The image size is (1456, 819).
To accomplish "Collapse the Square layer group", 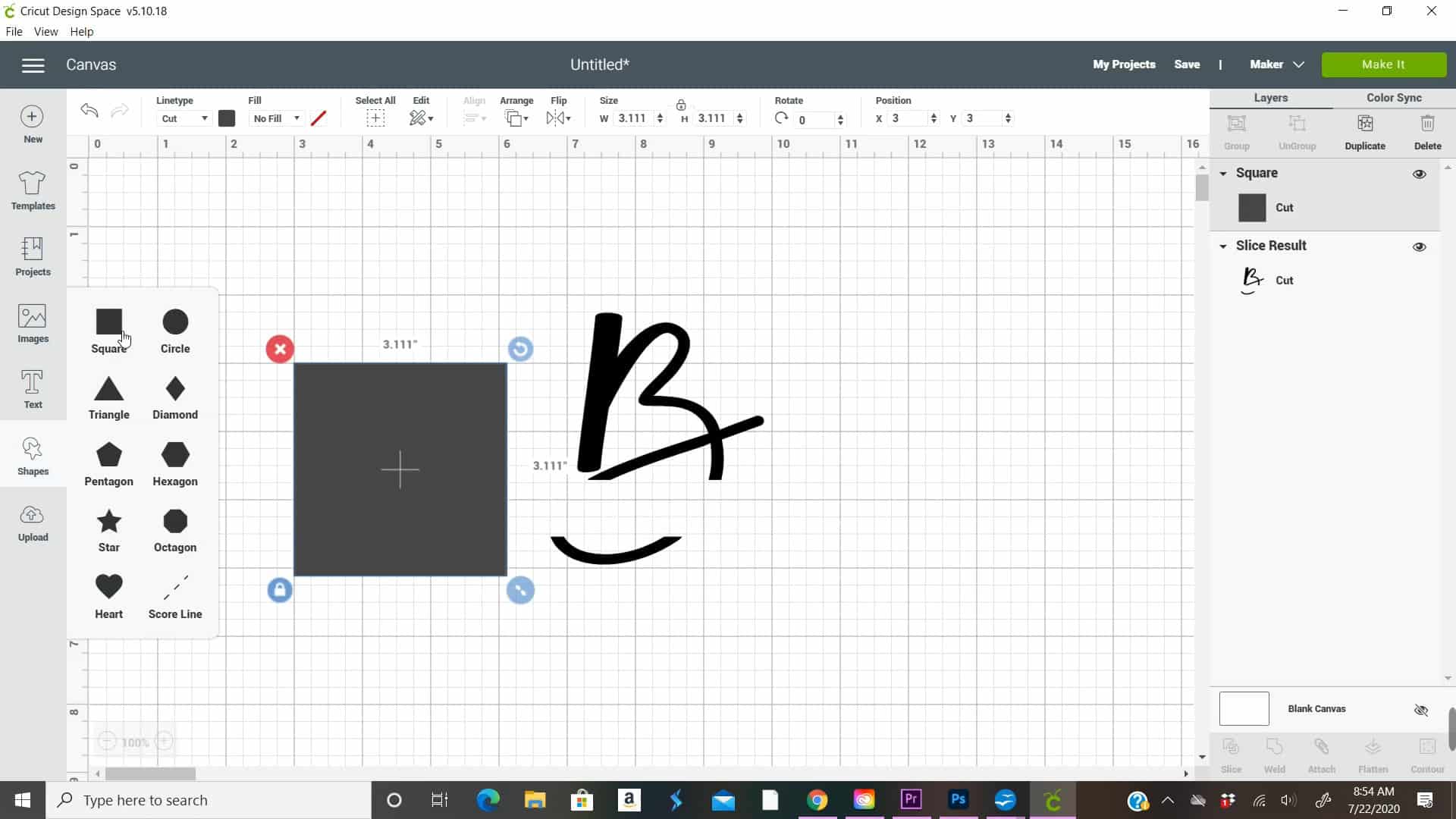I will point(1223,174).
